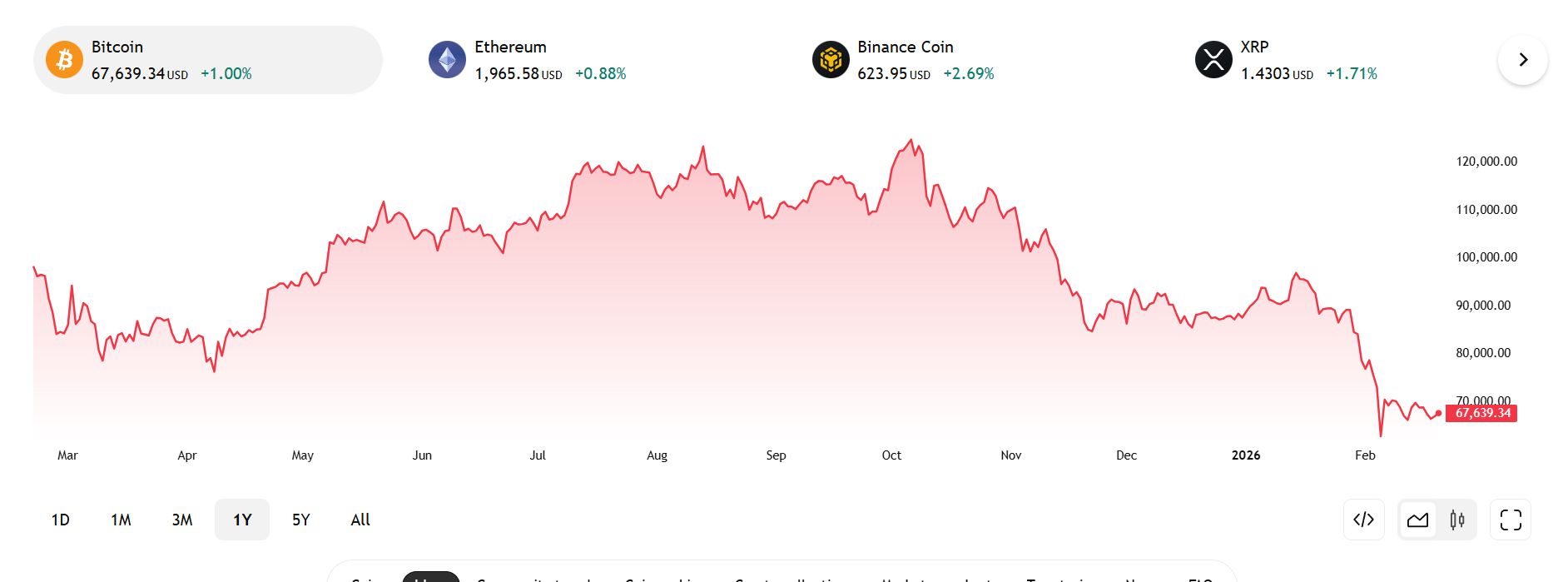Viewport: 1568px width, 582px height.
Task: Click the Ethereum logo icon
Action: click(447, 60)
